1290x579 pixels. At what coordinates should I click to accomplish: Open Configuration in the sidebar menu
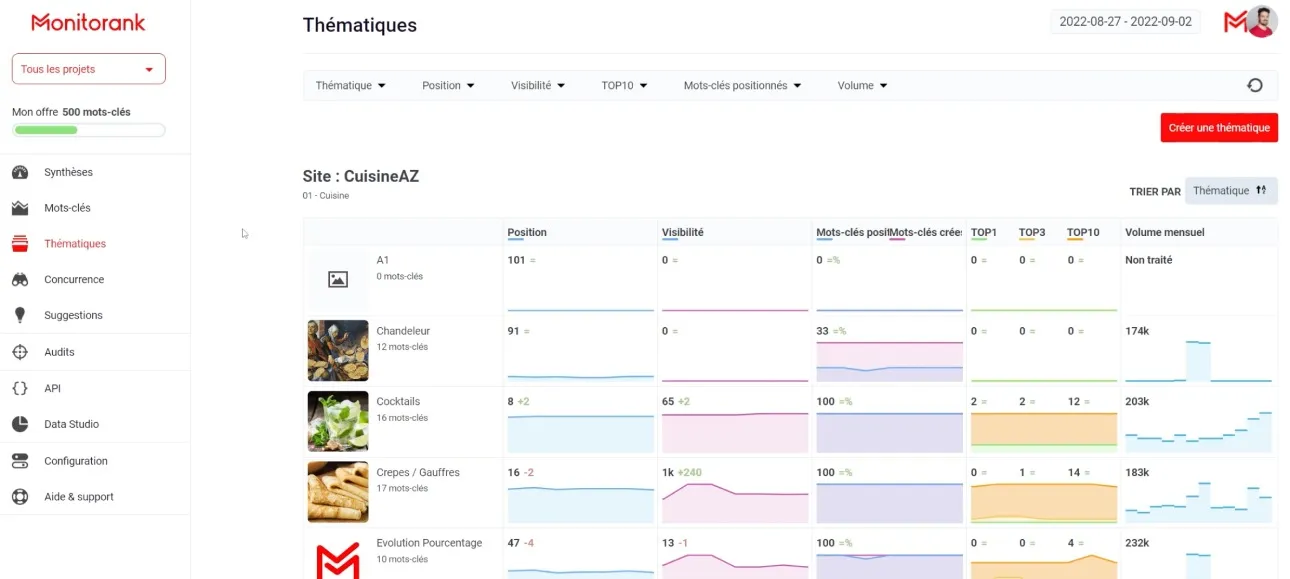[76, 461]
